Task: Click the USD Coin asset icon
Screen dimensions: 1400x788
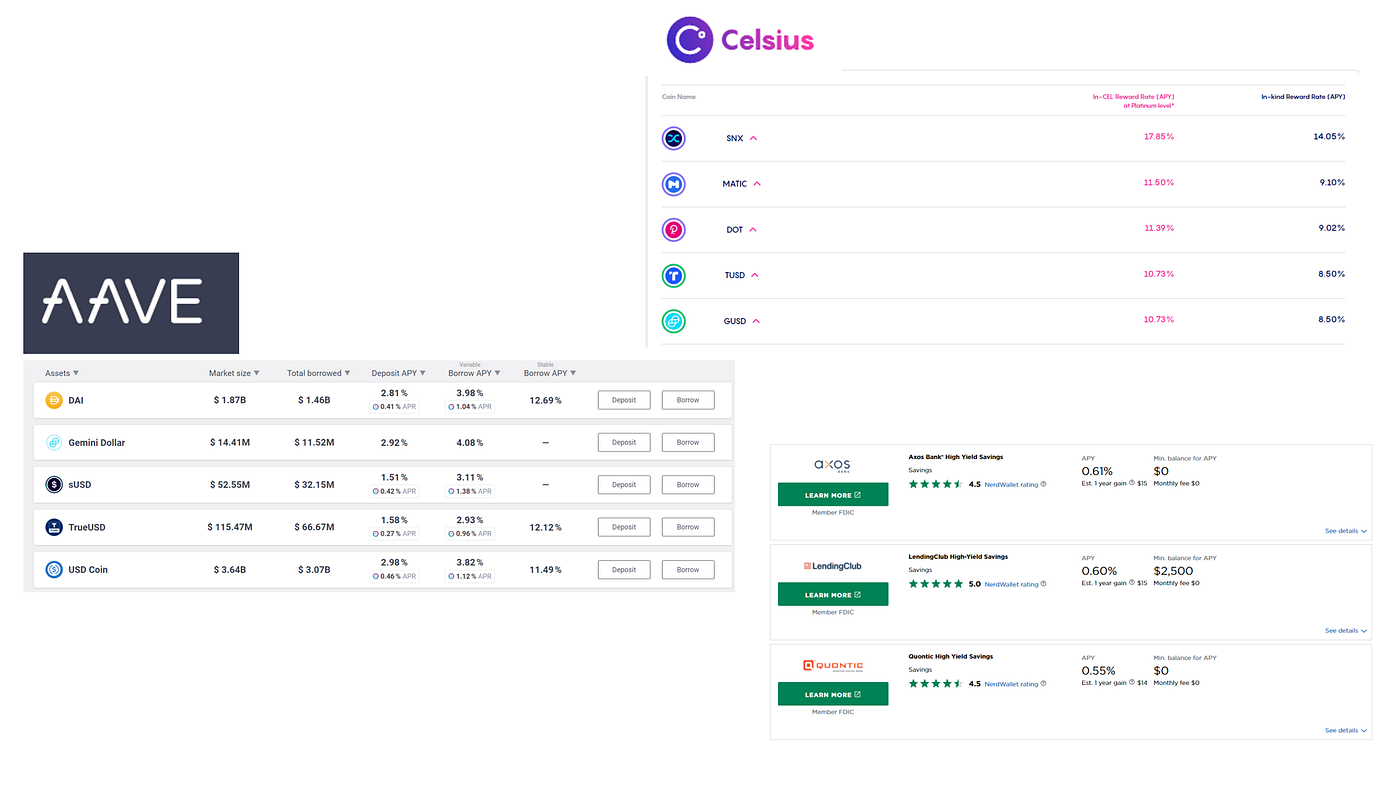Action: point(54,570)
